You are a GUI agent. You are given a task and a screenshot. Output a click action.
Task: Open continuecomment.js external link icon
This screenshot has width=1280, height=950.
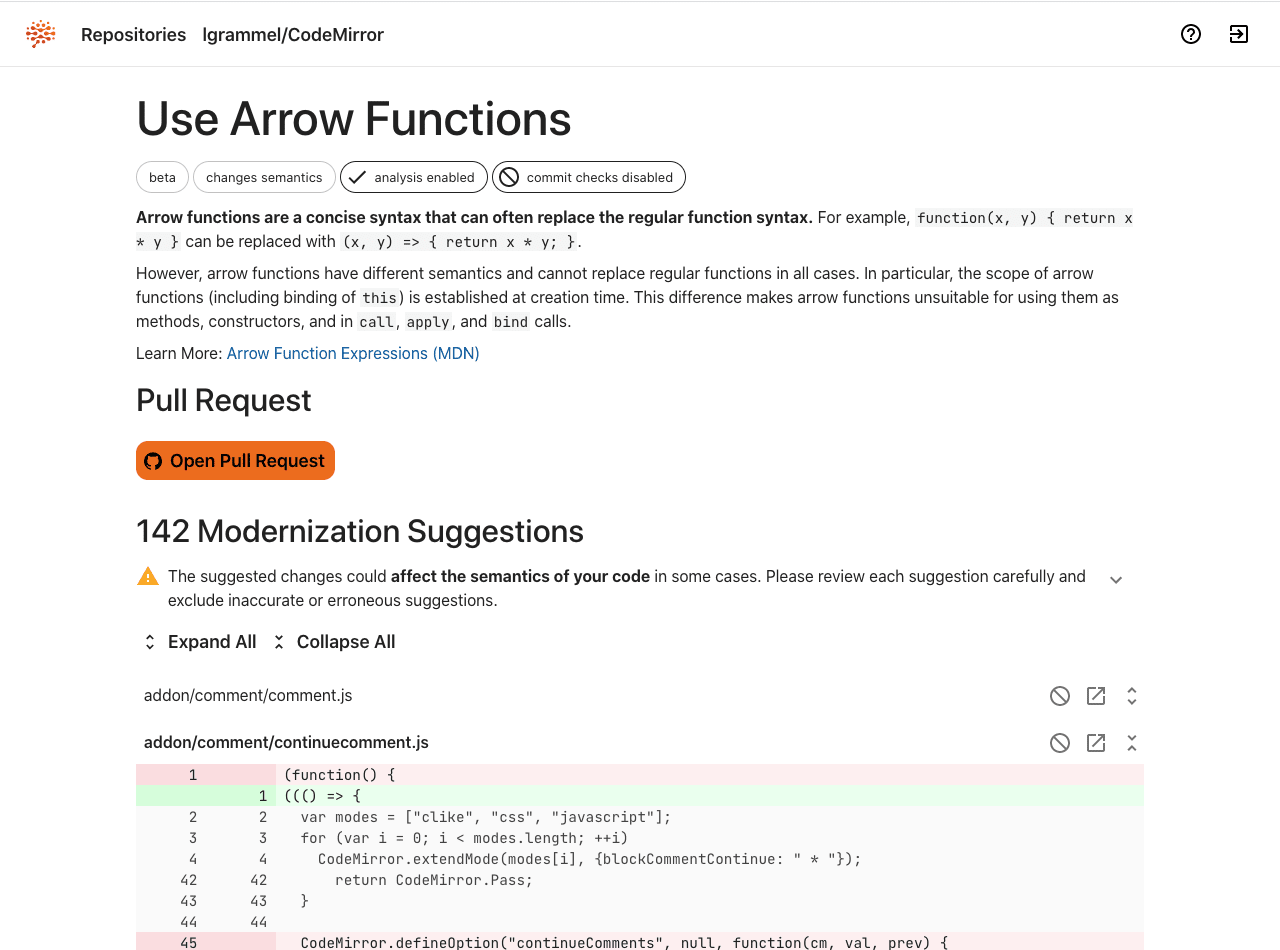(x=1096, y=743)
